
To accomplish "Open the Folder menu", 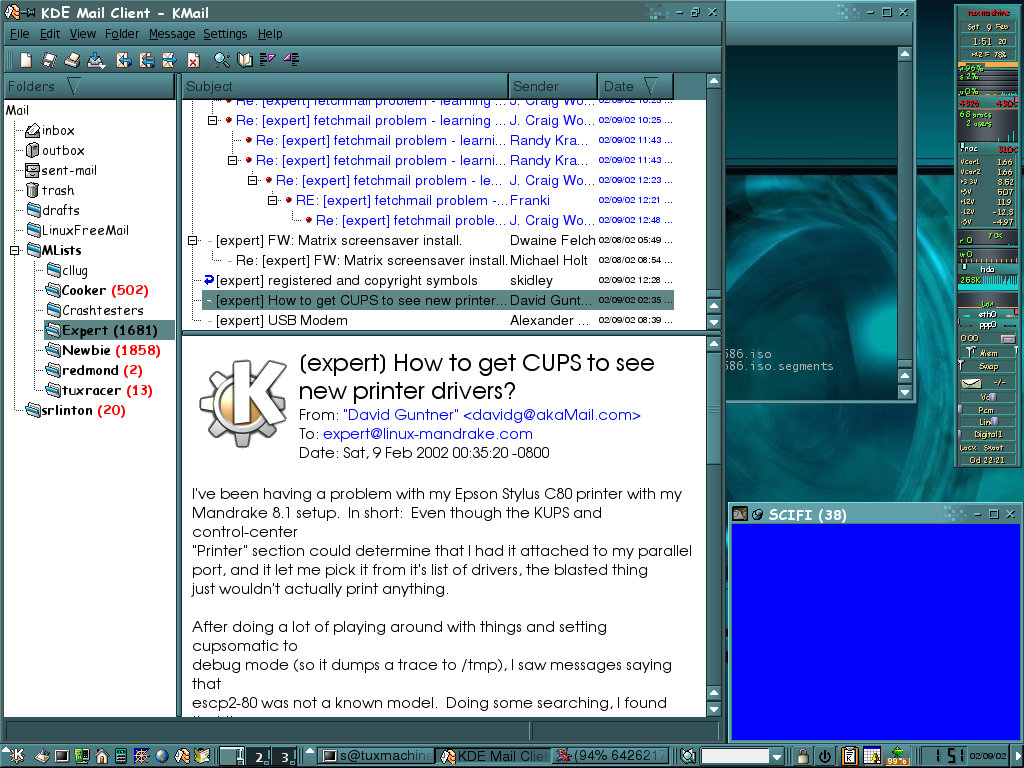I will click(x=122, y=34).
